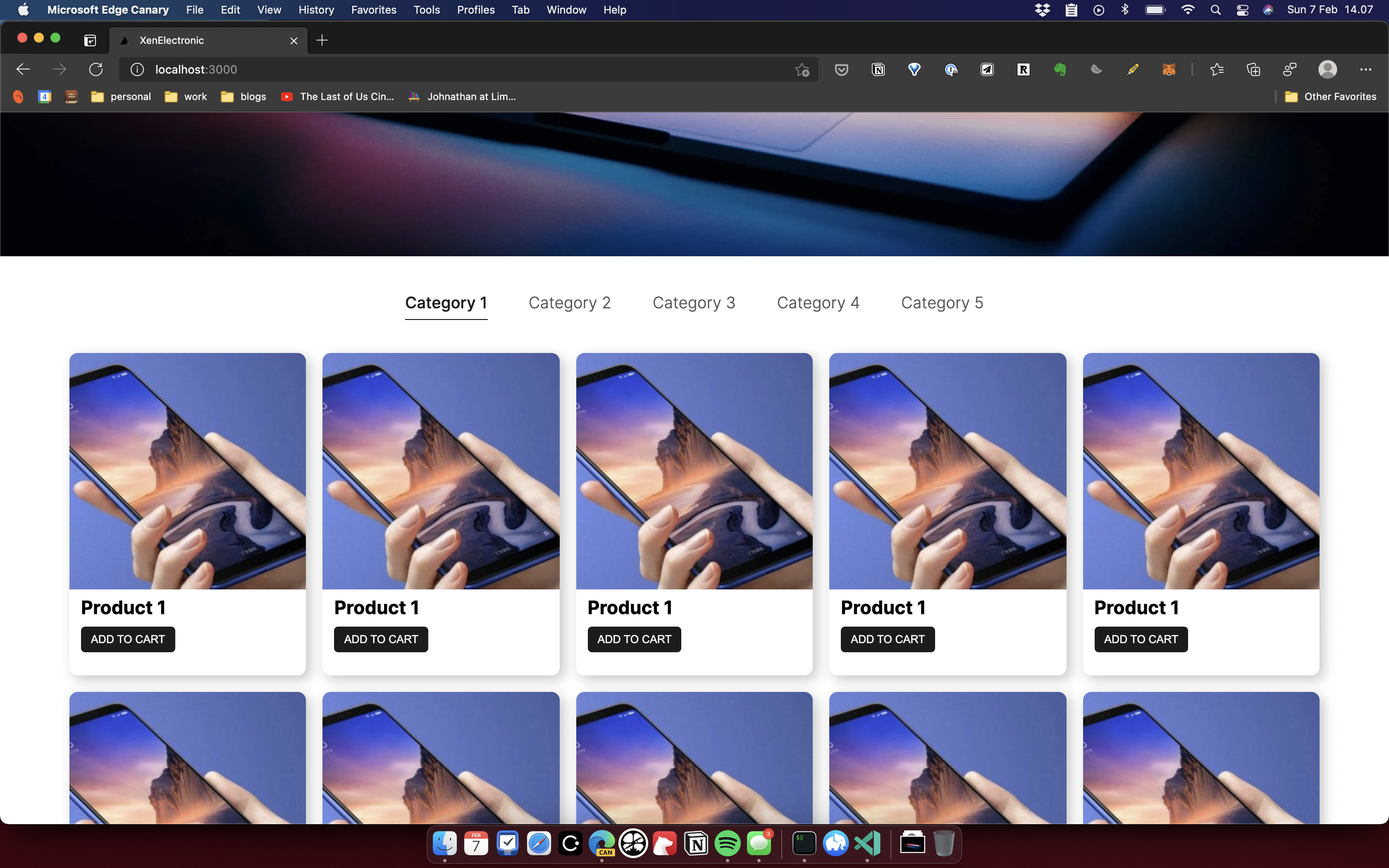Click the browser refresh button
1389x868 pixels.
[96, 69]
